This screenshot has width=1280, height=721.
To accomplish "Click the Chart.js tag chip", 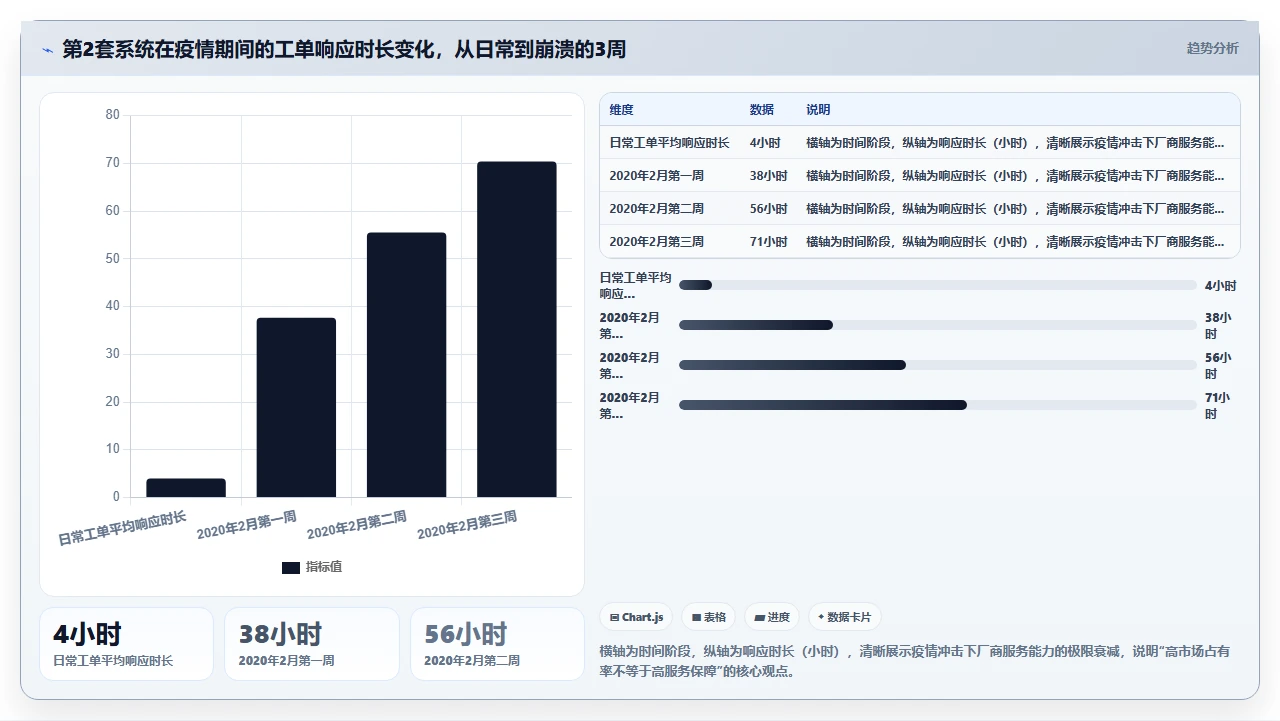I will pyautogui.click(x=636, y=617).
